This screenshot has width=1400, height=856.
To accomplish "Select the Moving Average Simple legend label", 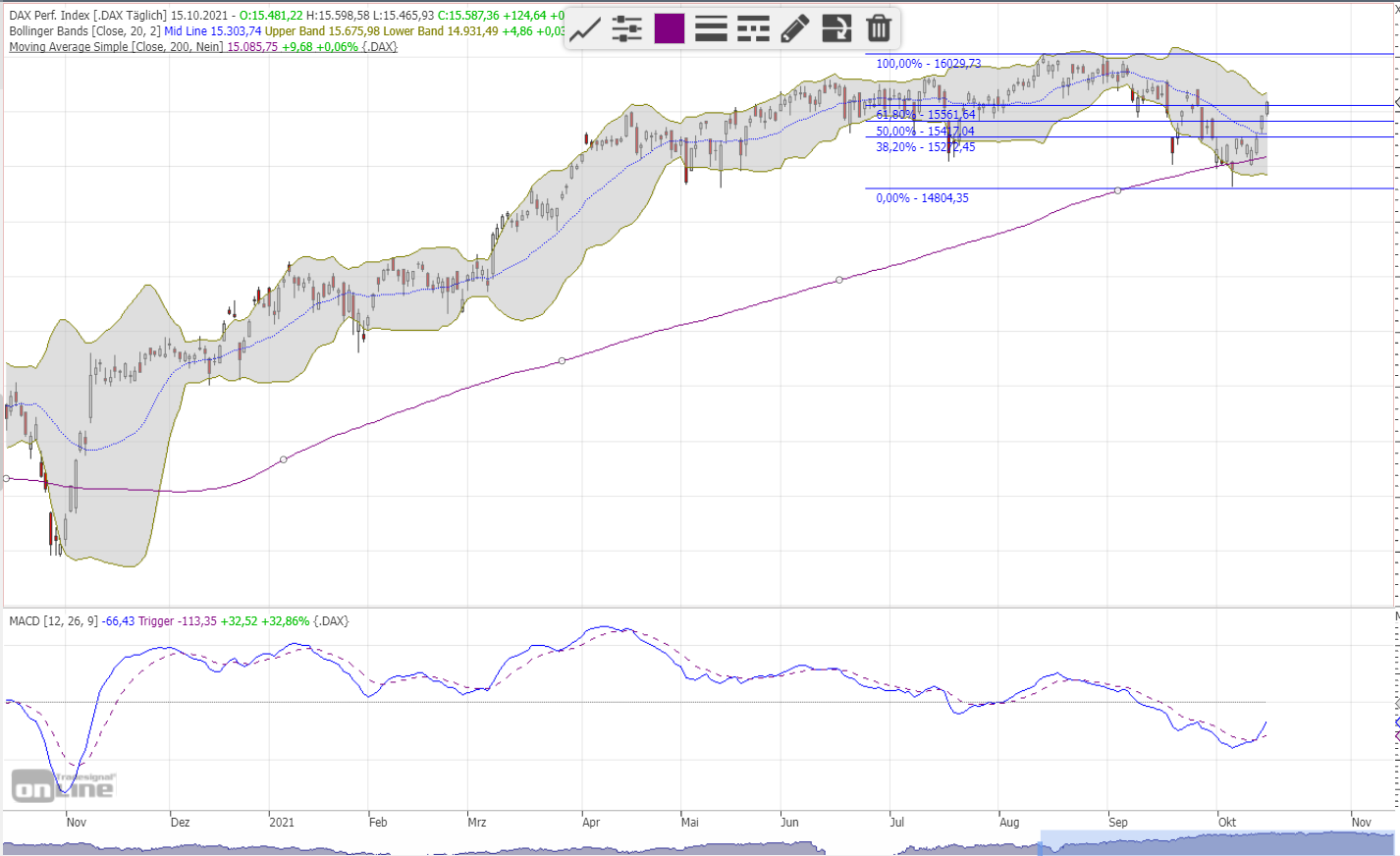I will (x=116, y=47).
